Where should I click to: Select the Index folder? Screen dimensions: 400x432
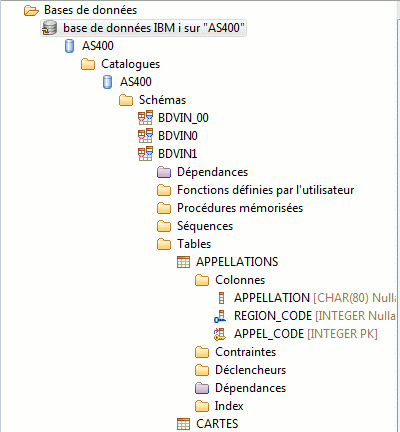229,406
